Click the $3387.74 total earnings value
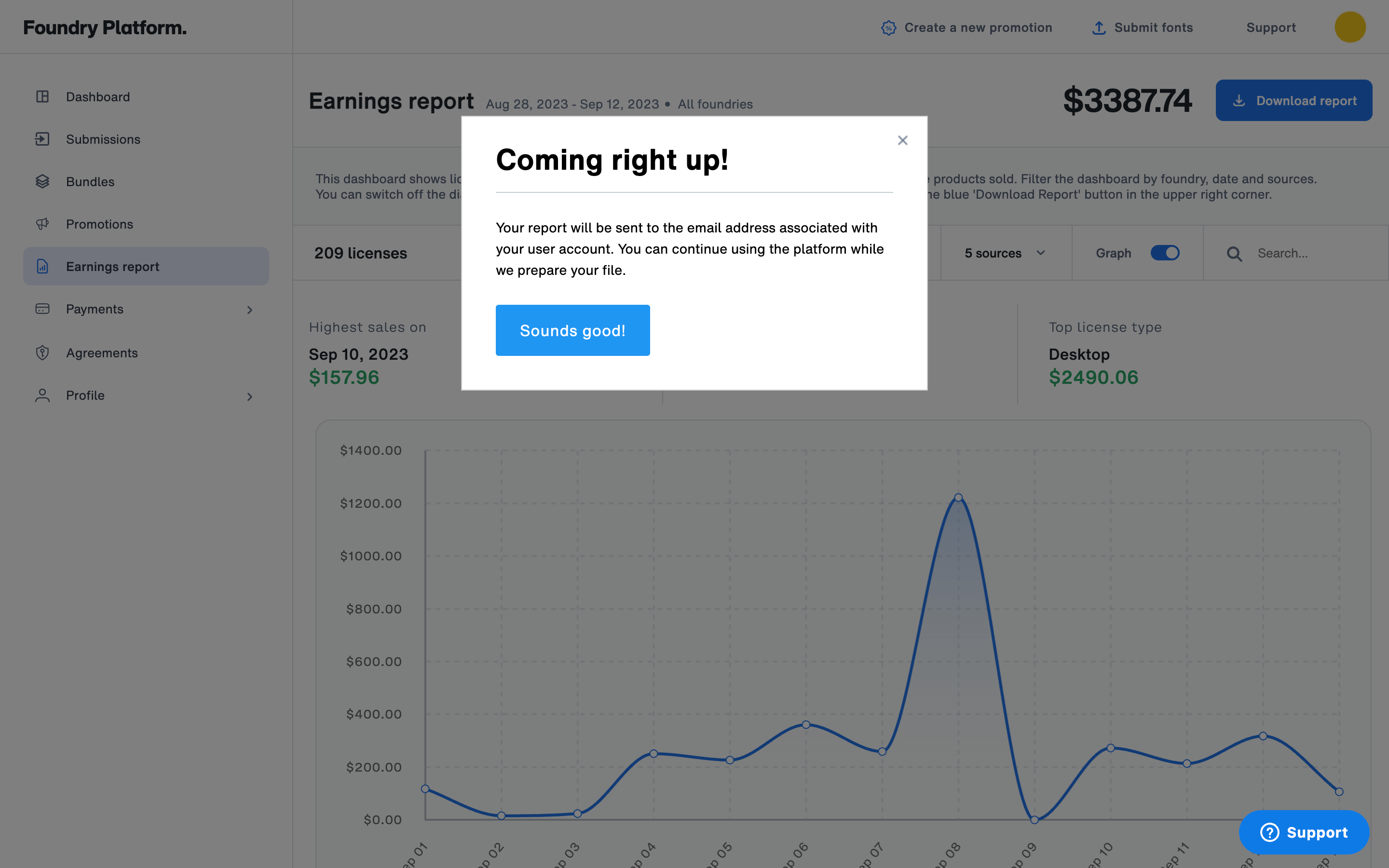 coord(1127,100)
